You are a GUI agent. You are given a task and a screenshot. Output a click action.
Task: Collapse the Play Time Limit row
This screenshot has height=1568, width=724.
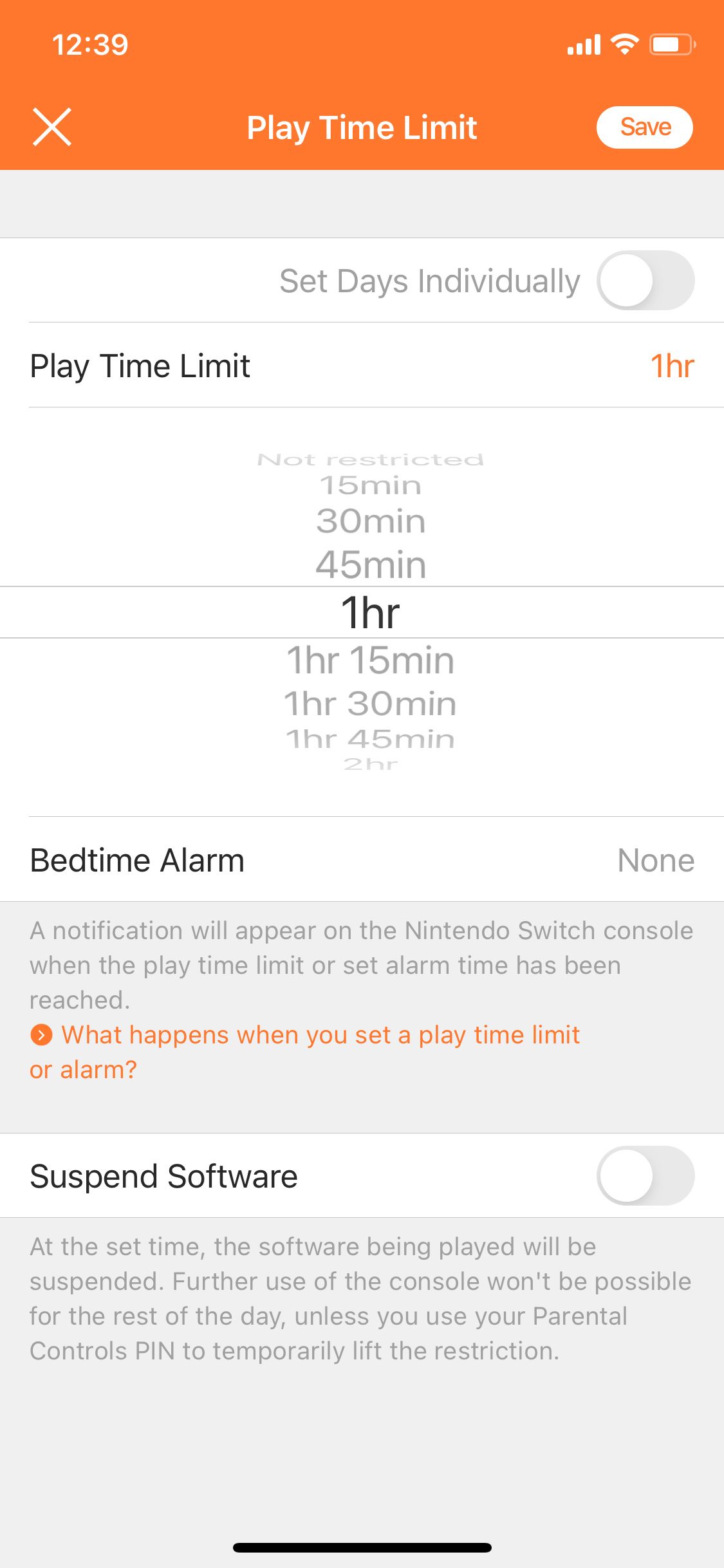point(362,366)
